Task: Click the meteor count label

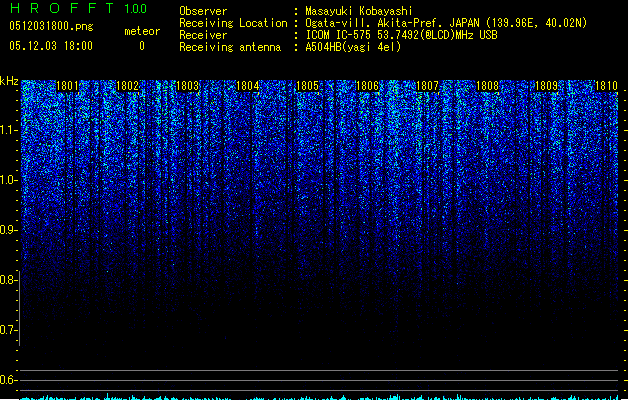Action: 142,31
